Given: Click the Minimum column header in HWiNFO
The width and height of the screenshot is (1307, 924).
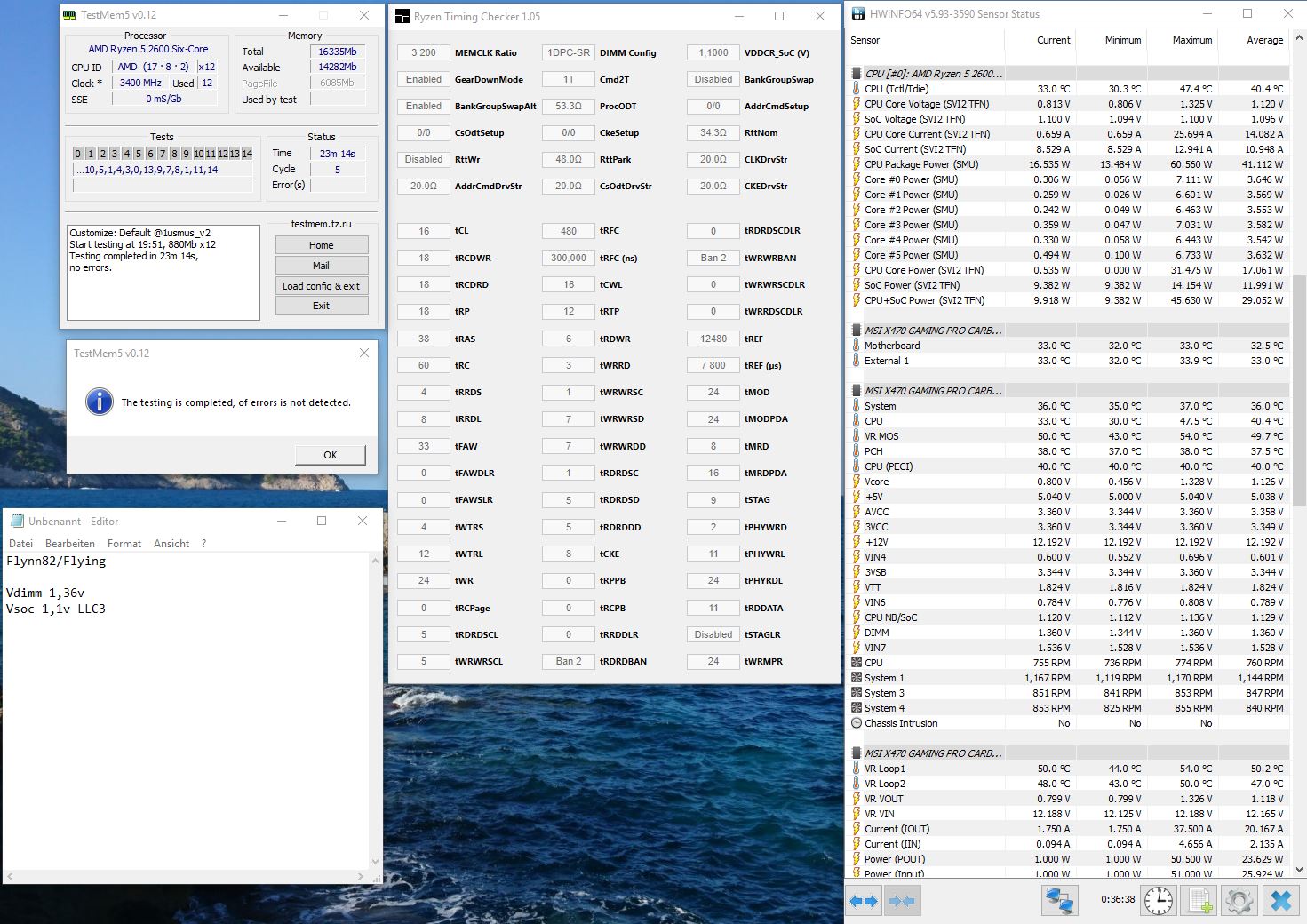Looking at the screenshot, I should tap(1123, 40).
